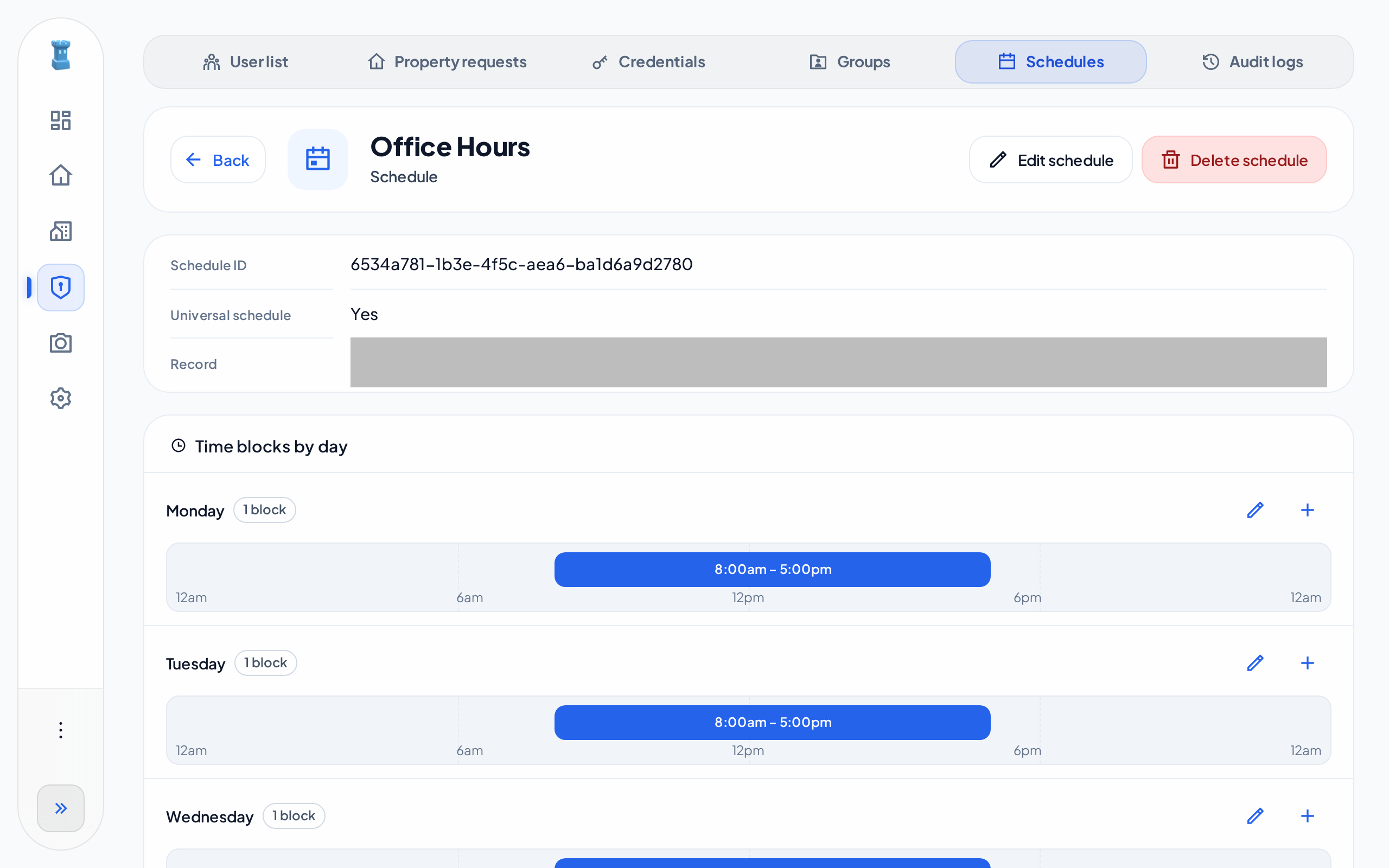Viewport: 1389px width, 868px height.
Task: Open the Audit logs tab
Action: (x=1252, y=62)
